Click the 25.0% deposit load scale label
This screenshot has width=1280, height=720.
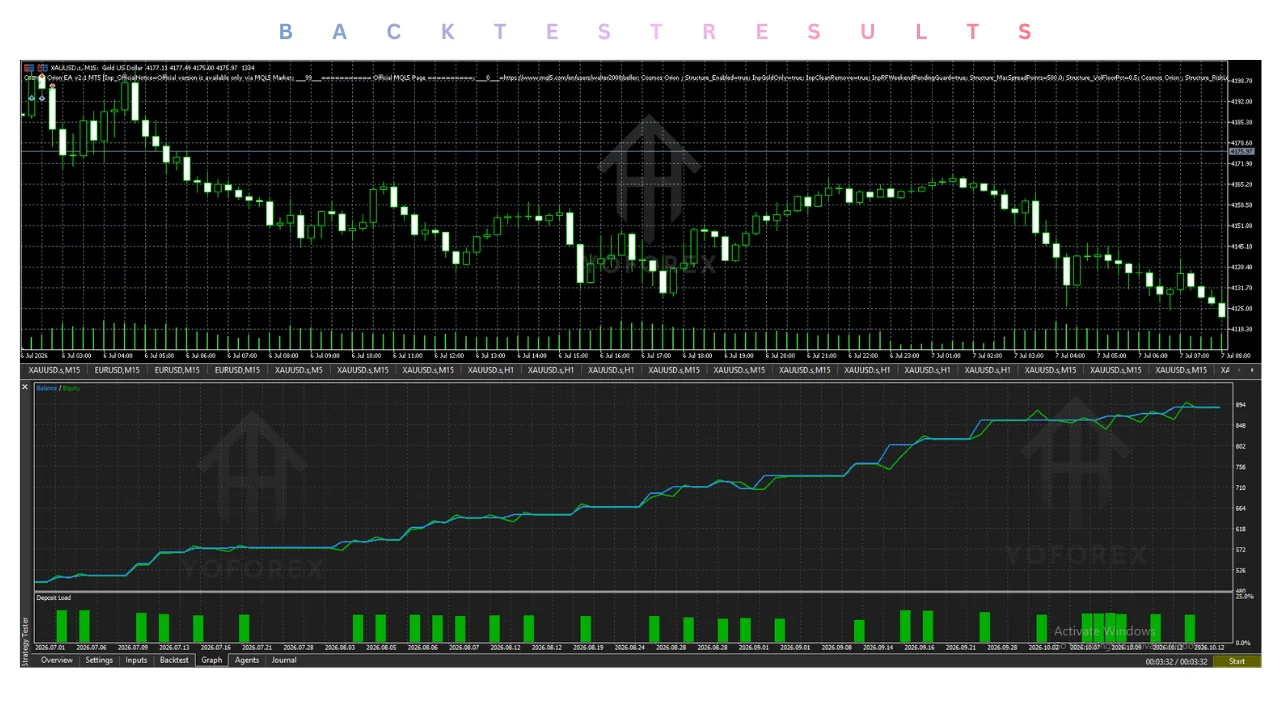click(1244, 597)
